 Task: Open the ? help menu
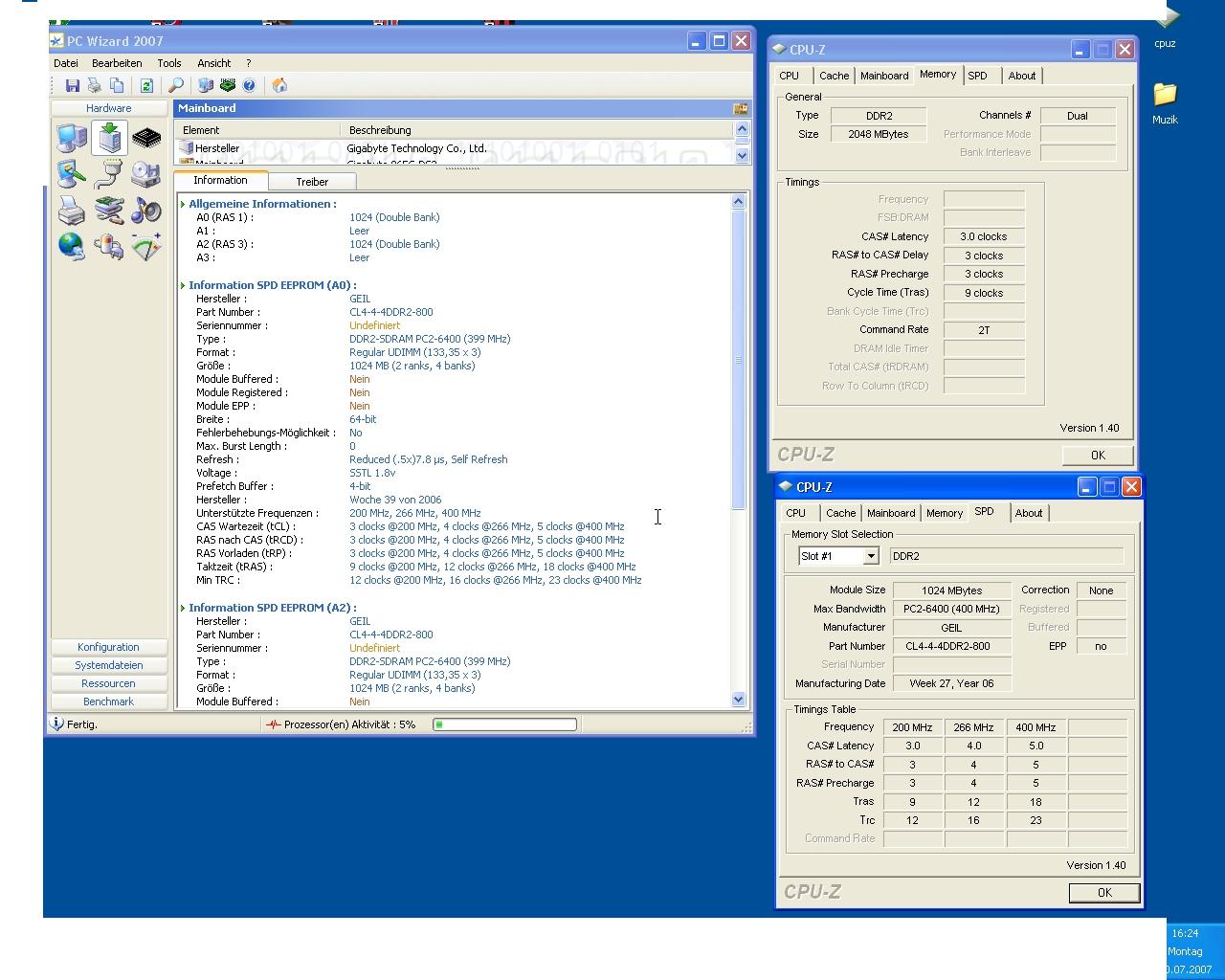[249, 63]
